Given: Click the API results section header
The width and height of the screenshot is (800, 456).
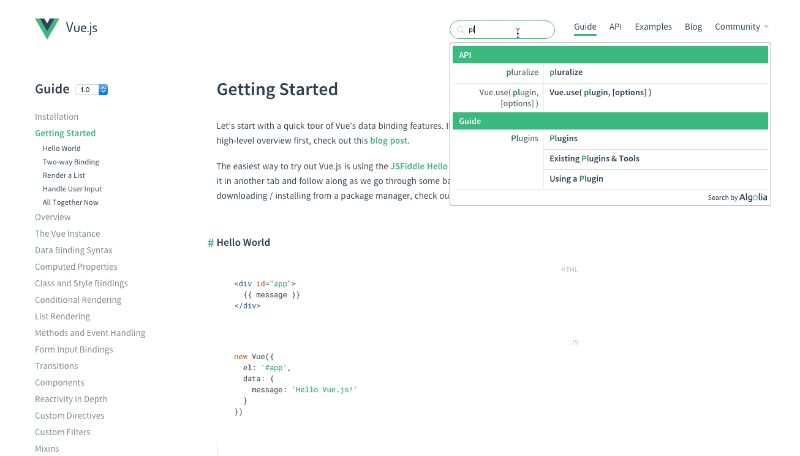Looking at the screenshot, I should tap(610, 55).
